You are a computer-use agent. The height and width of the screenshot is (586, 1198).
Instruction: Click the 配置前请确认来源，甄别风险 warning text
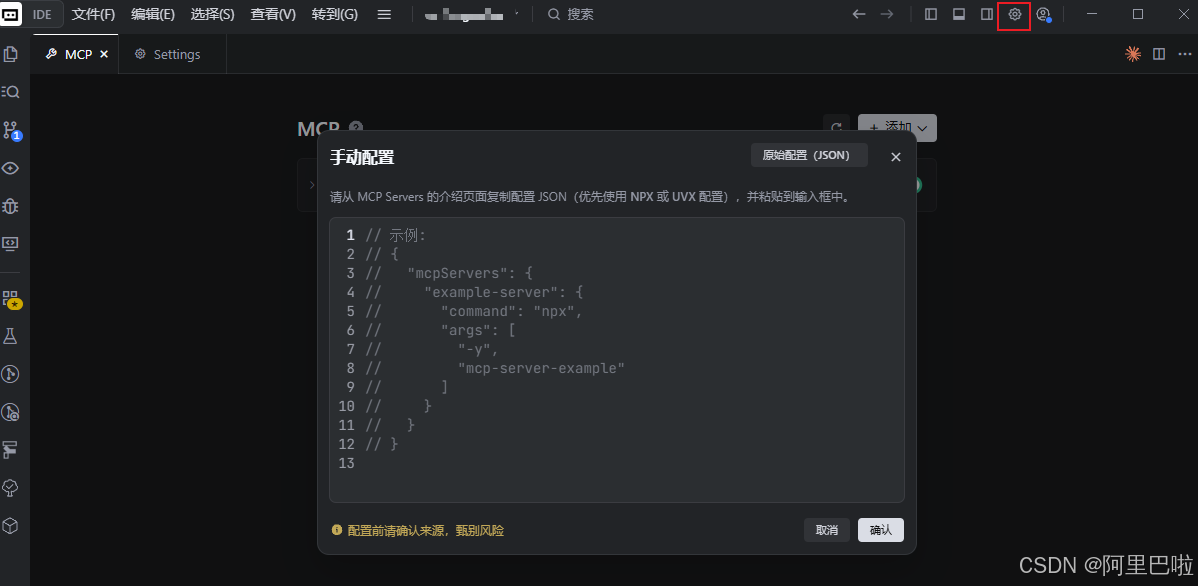tap(426, 530)
